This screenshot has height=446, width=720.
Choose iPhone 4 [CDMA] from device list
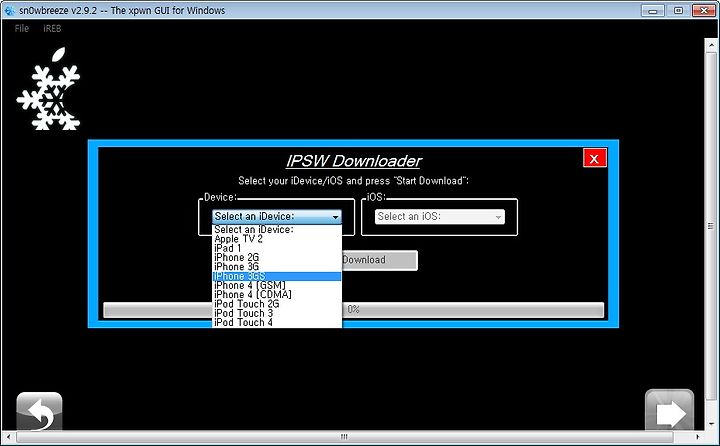(x=277, y=294)
